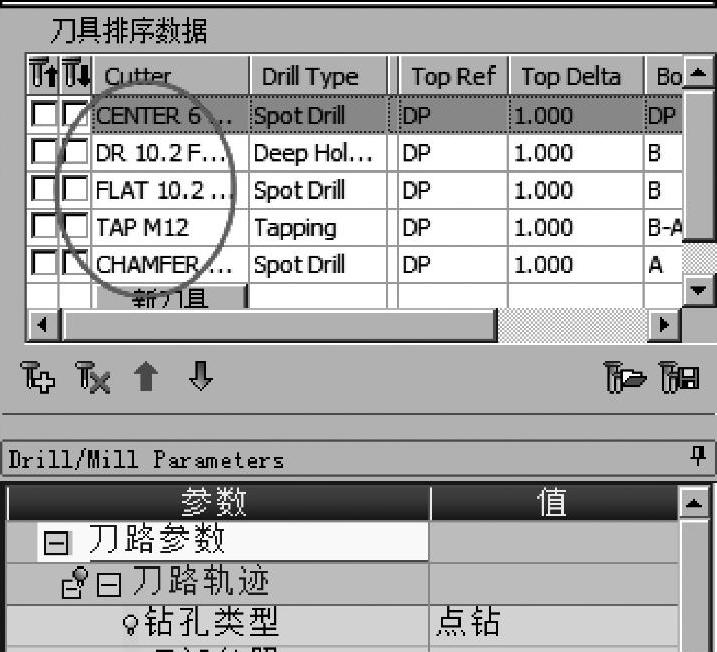The image size is (717, 652).
Task: Collapse the 刀路轨迹 tree node
Action: pyautogui.click(x=109, y=584)
